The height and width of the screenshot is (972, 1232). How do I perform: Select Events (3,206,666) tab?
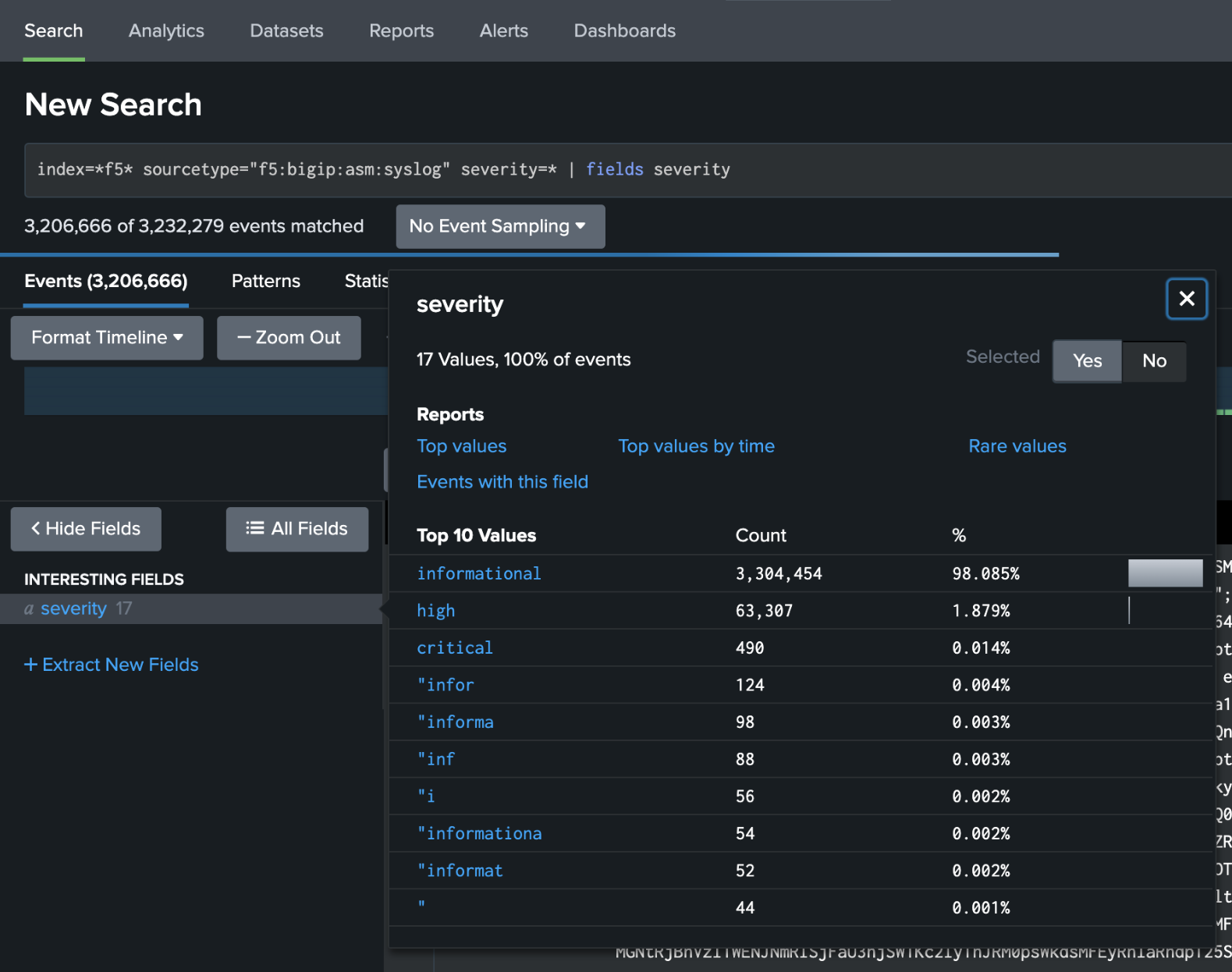coord(106,282)
